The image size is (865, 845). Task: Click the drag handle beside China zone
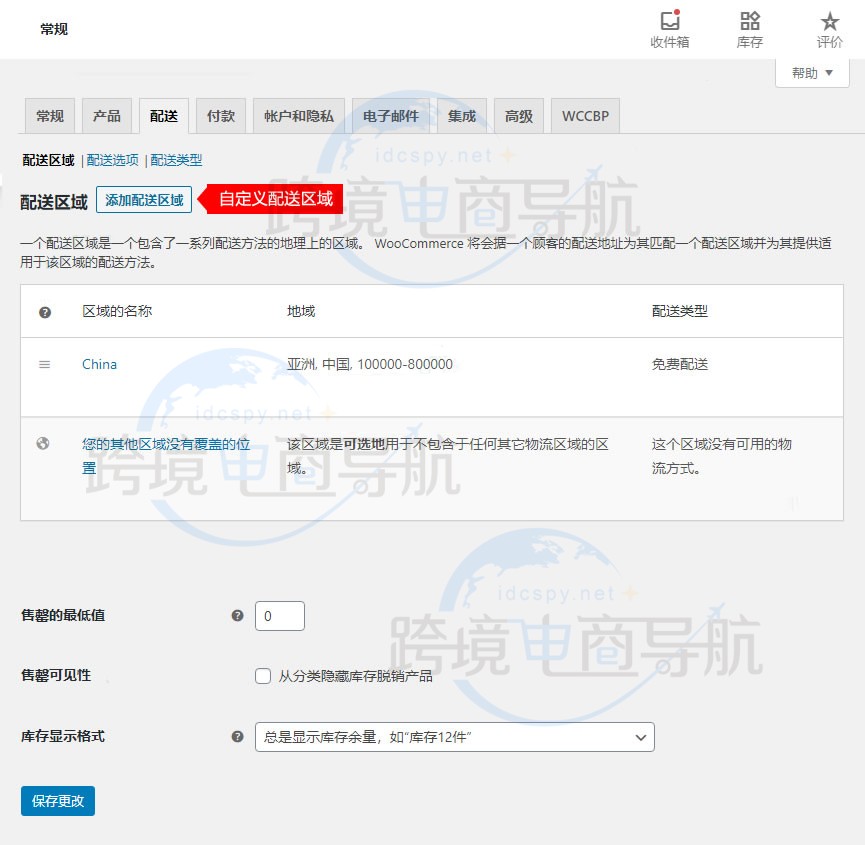44,365
